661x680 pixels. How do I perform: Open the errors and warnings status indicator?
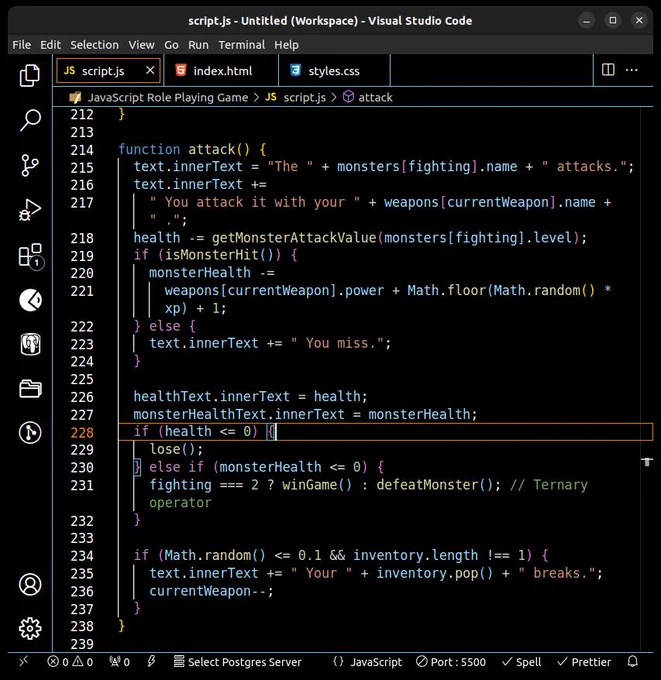[70, 662]
